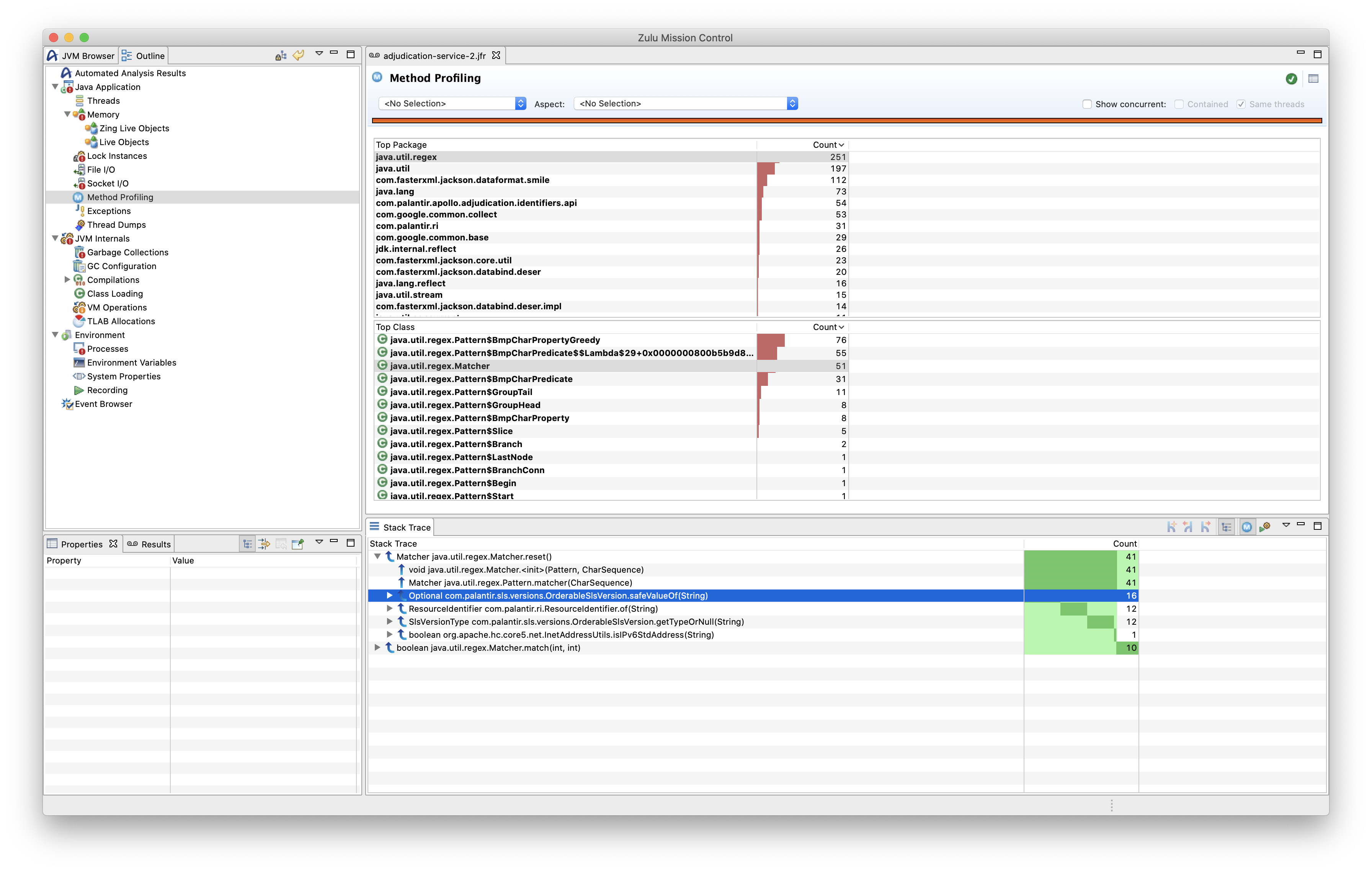Enable the Show concurrent checkbox
The image size is (1372, 872).
(1087, 104)
